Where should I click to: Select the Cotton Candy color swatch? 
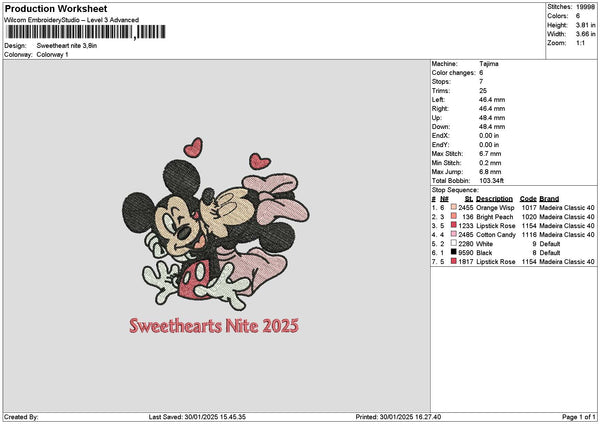tap(453, 234)
